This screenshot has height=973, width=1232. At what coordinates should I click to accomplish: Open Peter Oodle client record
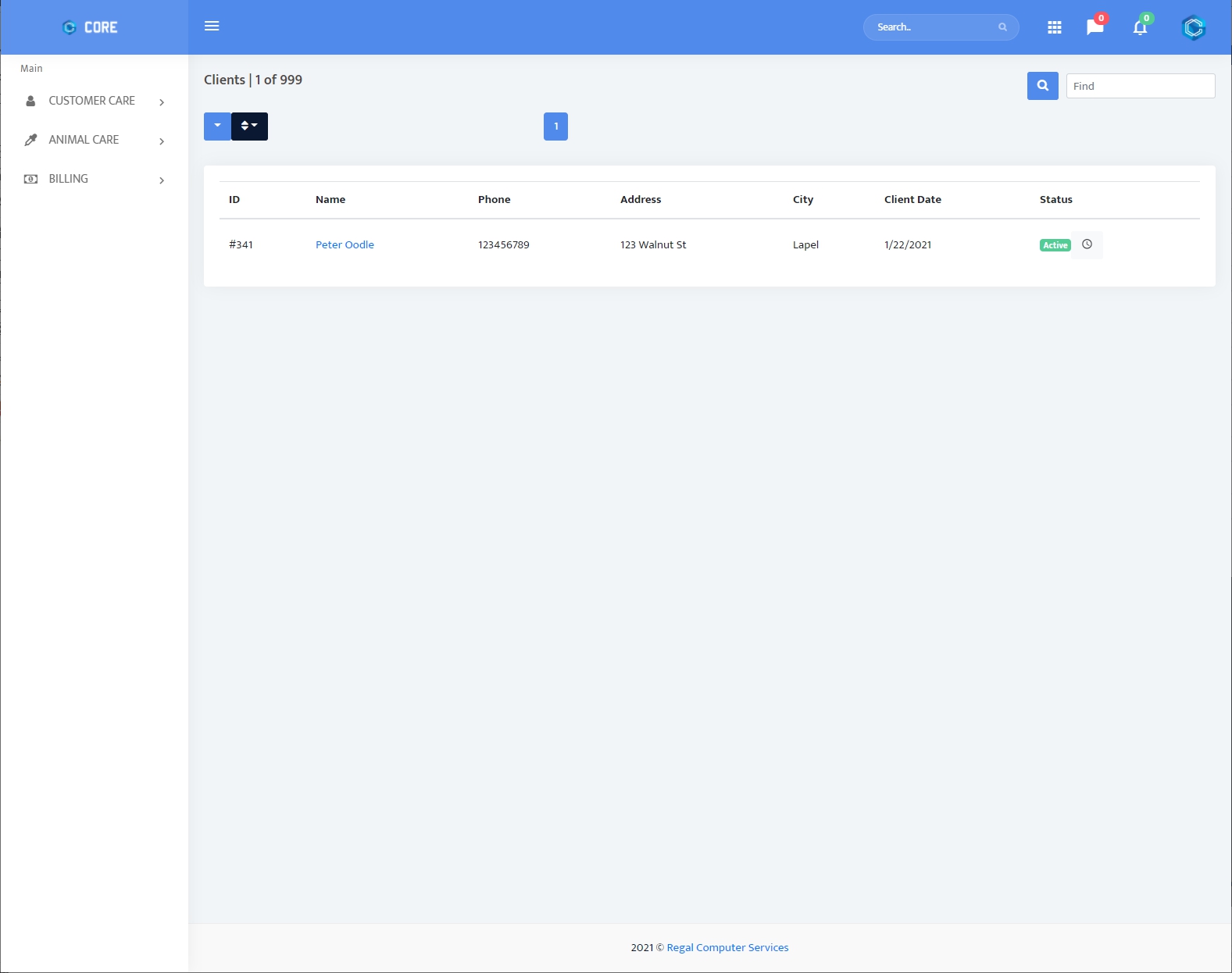tap(345, 244)
